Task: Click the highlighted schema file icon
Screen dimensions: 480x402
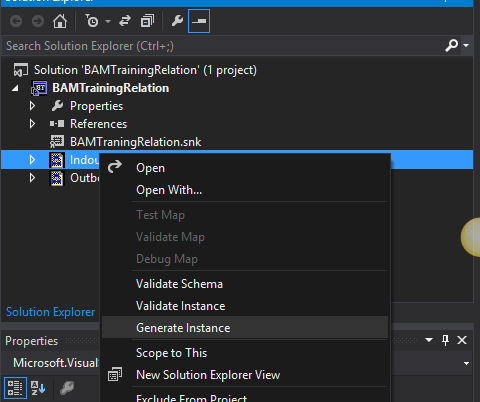Action: pyautogui.click(x=57, y=160)
